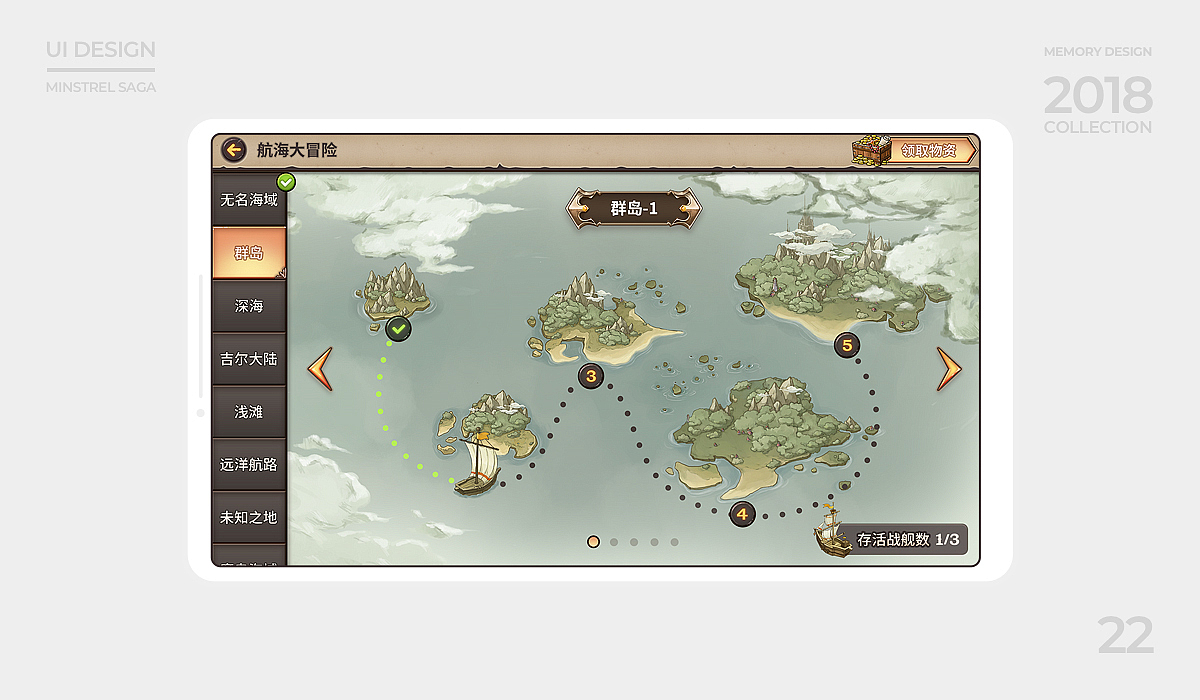
Task: Open the 无名海域 tab
Action: [249, 199]
